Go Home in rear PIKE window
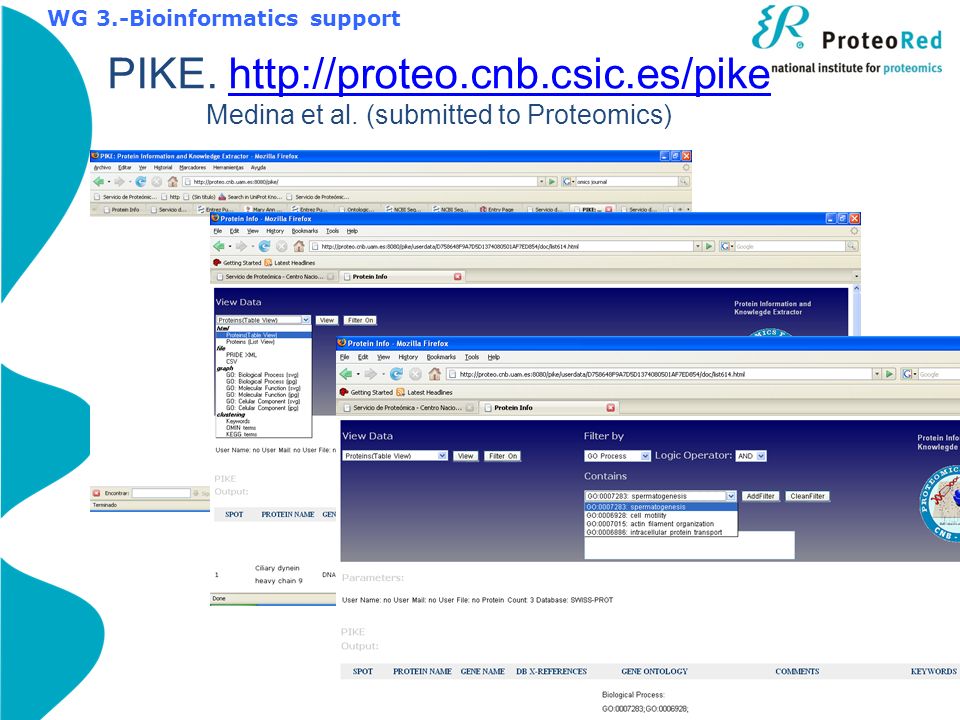Screen dimensions: 960x720 (173, 181)
